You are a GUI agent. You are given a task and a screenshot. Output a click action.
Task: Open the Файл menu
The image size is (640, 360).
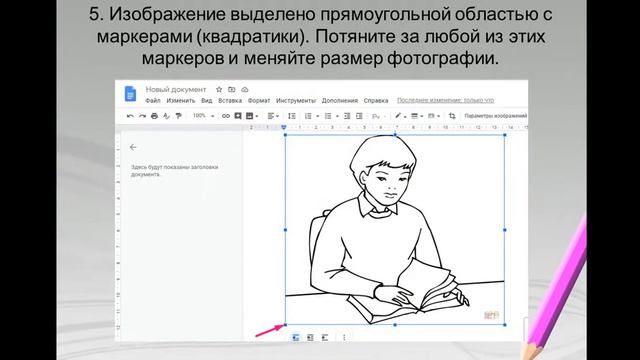click(x=153, y=100)
